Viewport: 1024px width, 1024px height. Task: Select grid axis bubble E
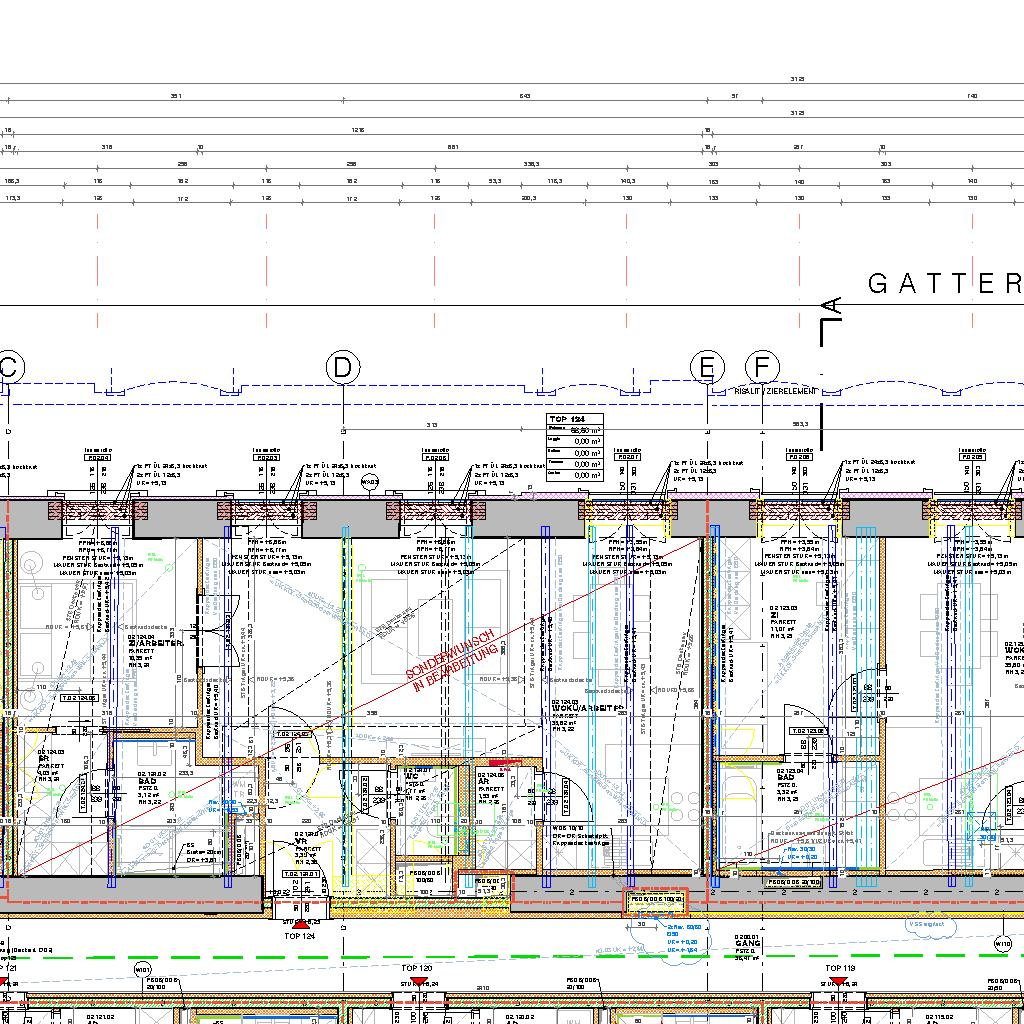tap(707, 368)
